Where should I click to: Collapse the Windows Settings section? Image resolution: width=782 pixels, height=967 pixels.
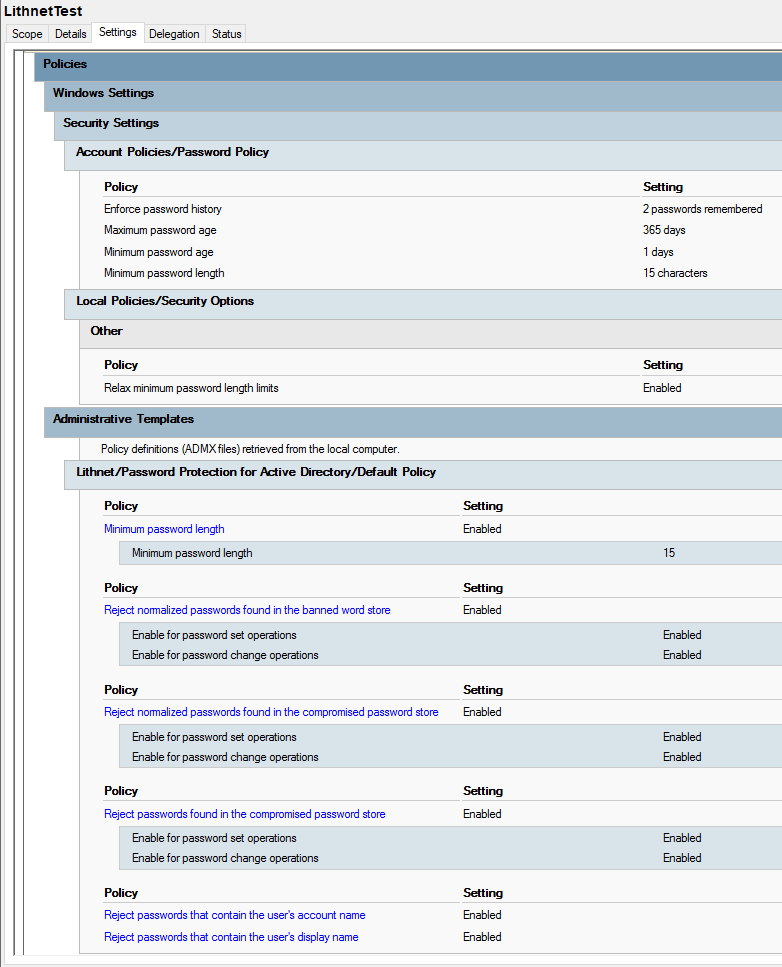[x=413, y=95]
